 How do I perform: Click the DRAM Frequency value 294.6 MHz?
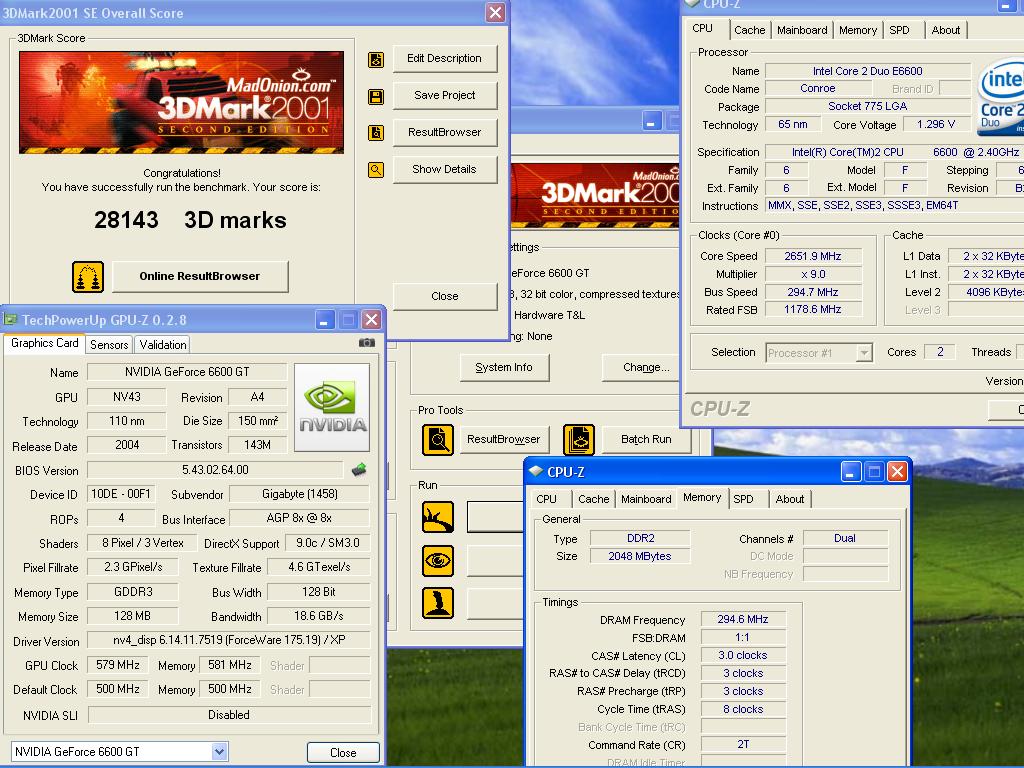click(743, 619)
